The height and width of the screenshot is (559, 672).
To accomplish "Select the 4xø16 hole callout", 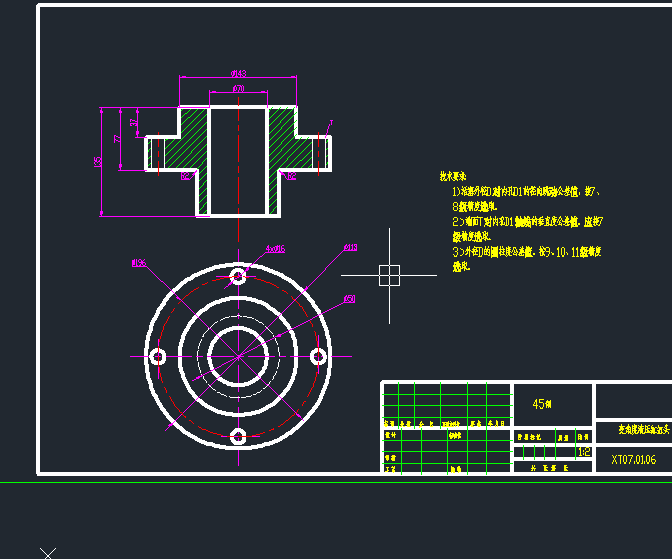I will tap(275, 249).
